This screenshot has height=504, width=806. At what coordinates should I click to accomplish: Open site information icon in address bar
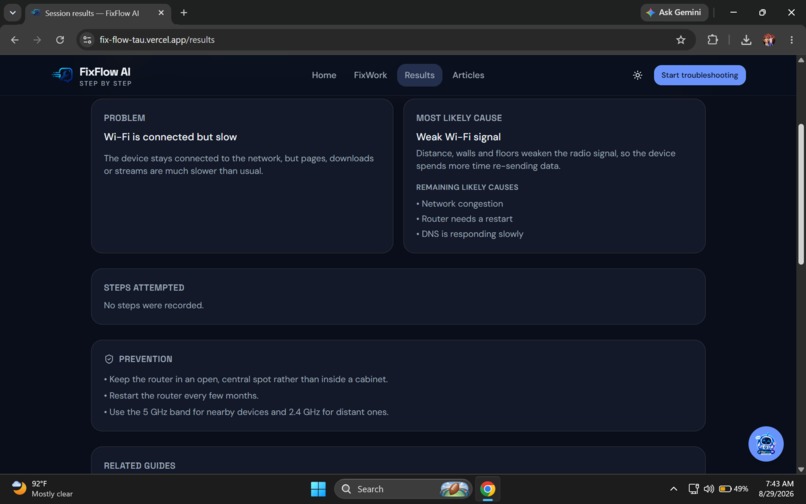(87, 40)
